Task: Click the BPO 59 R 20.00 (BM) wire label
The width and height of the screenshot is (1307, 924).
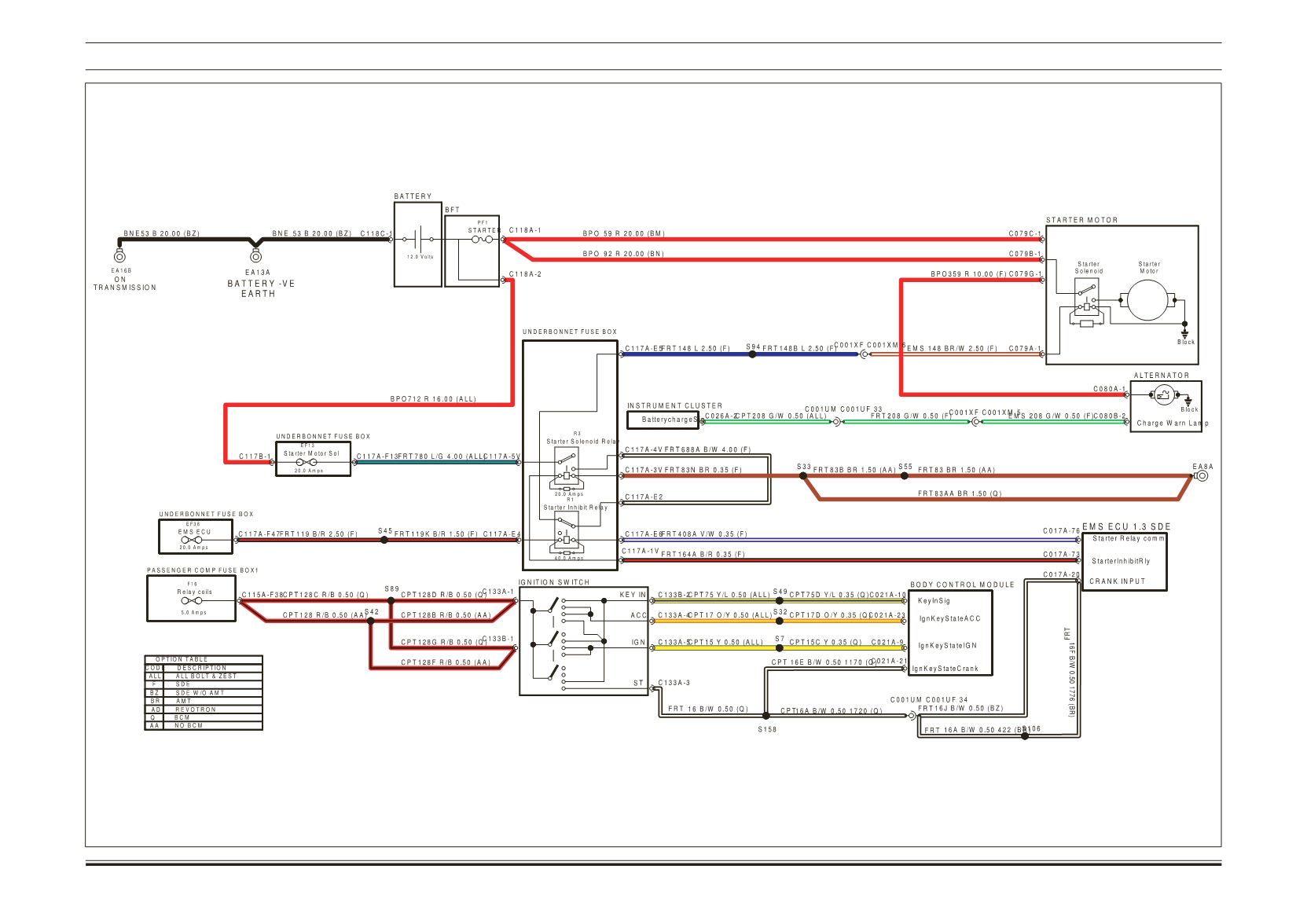Action: (623, 234)
